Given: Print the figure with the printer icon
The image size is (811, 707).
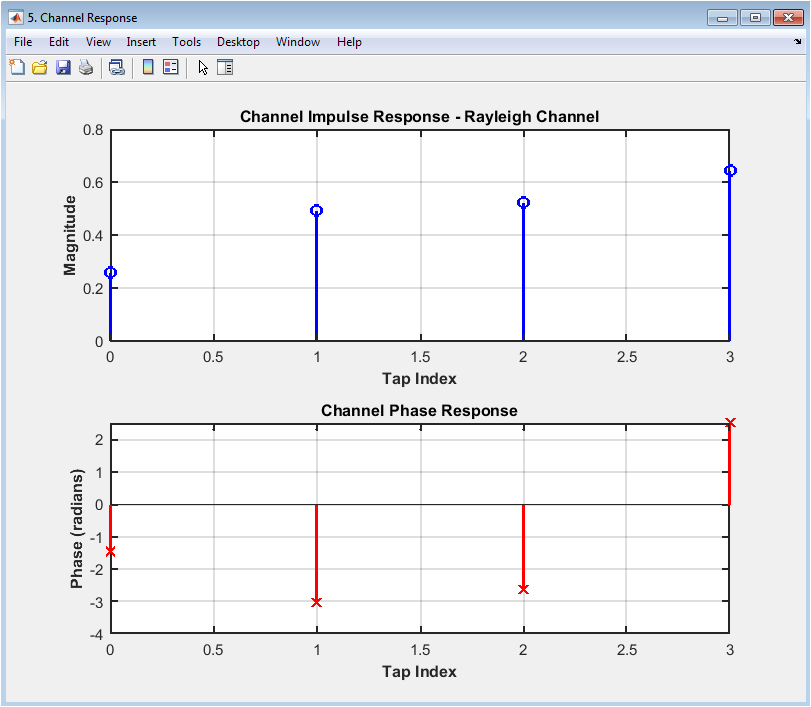Looking at the screenshot, I should (86, 68).
